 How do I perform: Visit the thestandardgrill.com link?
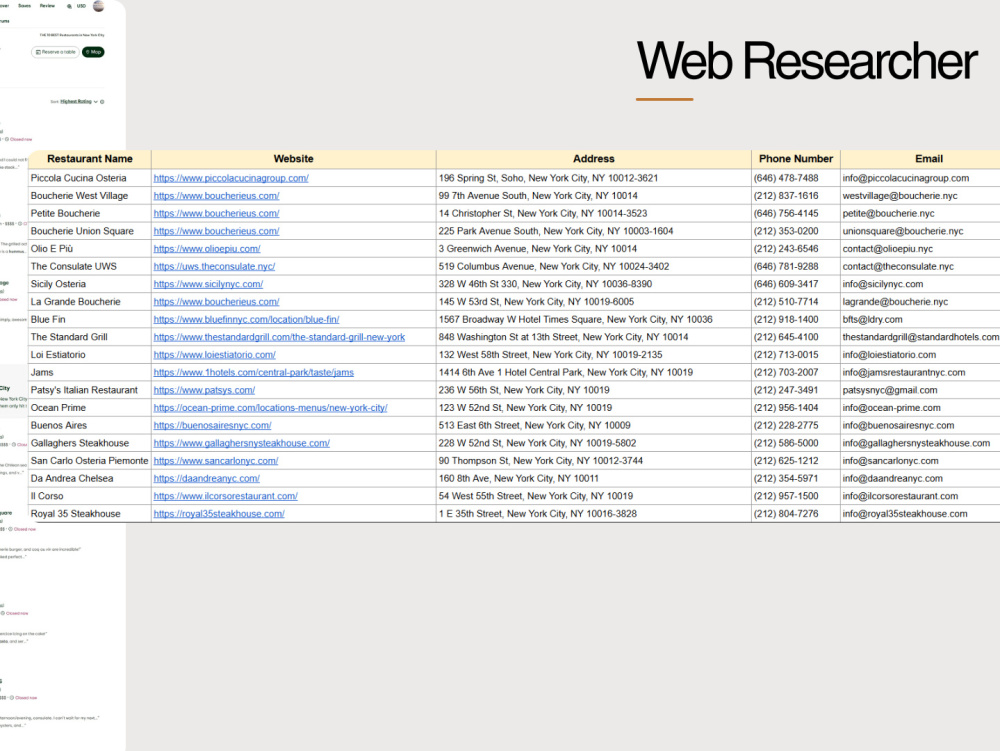(279, 337)
